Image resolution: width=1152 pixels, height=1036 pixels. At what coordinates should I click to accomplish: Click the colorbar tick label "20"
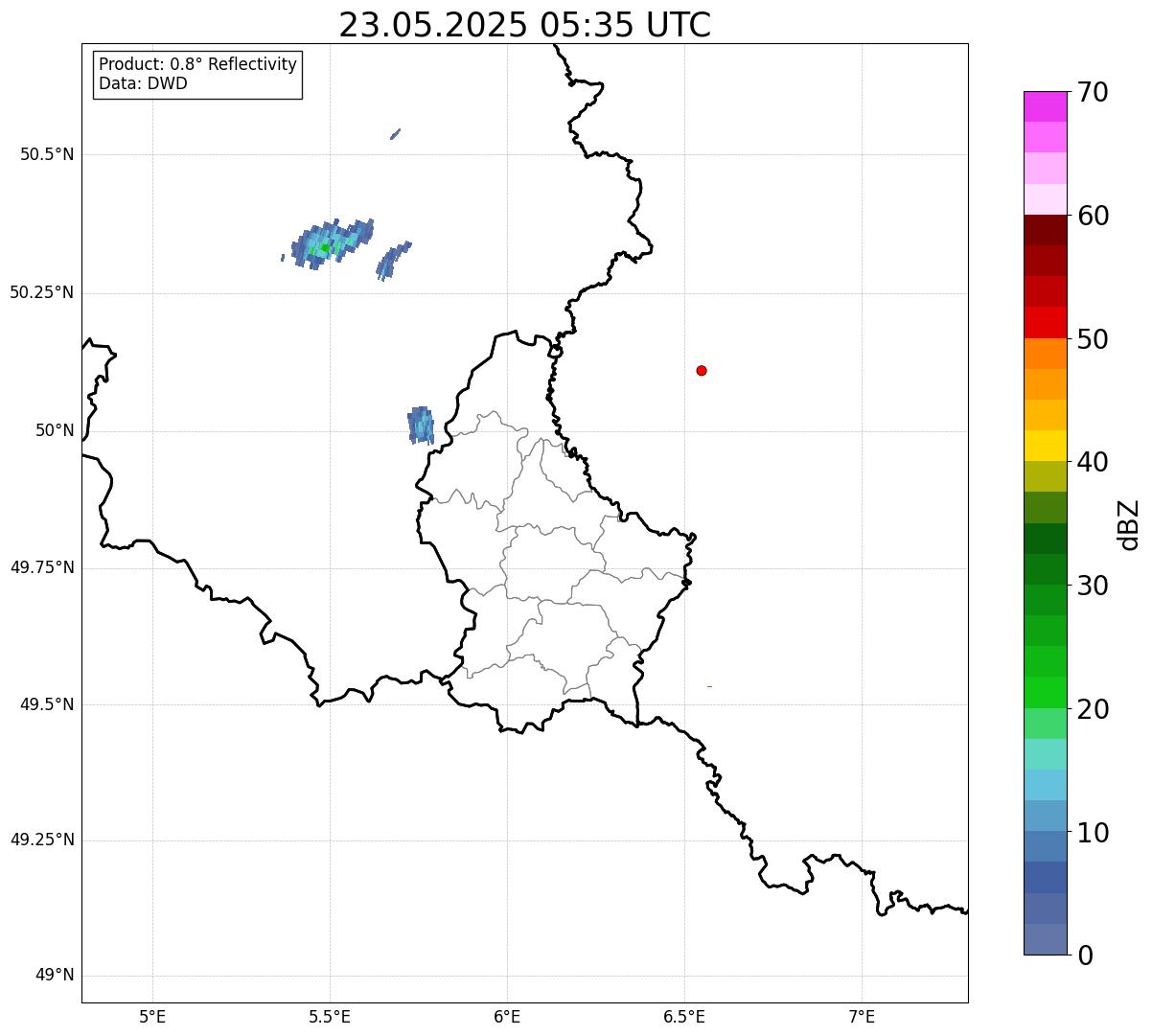tap(1093, 709)
